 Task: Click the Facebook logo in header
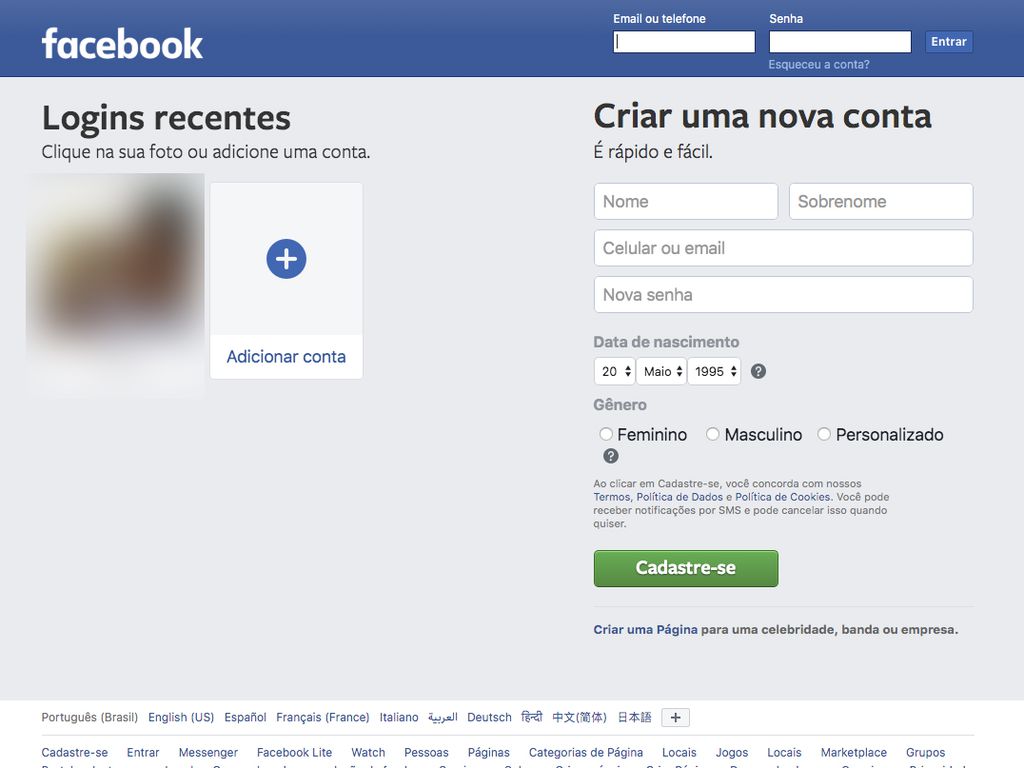click(122, 44)
